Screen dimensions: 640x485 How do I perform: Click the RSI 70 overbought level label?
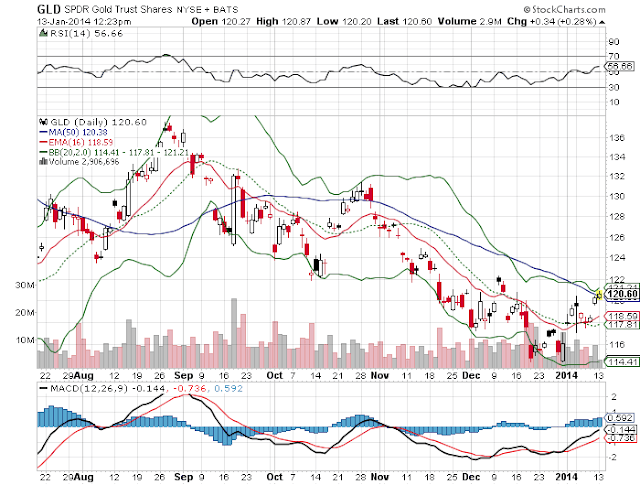(613, 56)
